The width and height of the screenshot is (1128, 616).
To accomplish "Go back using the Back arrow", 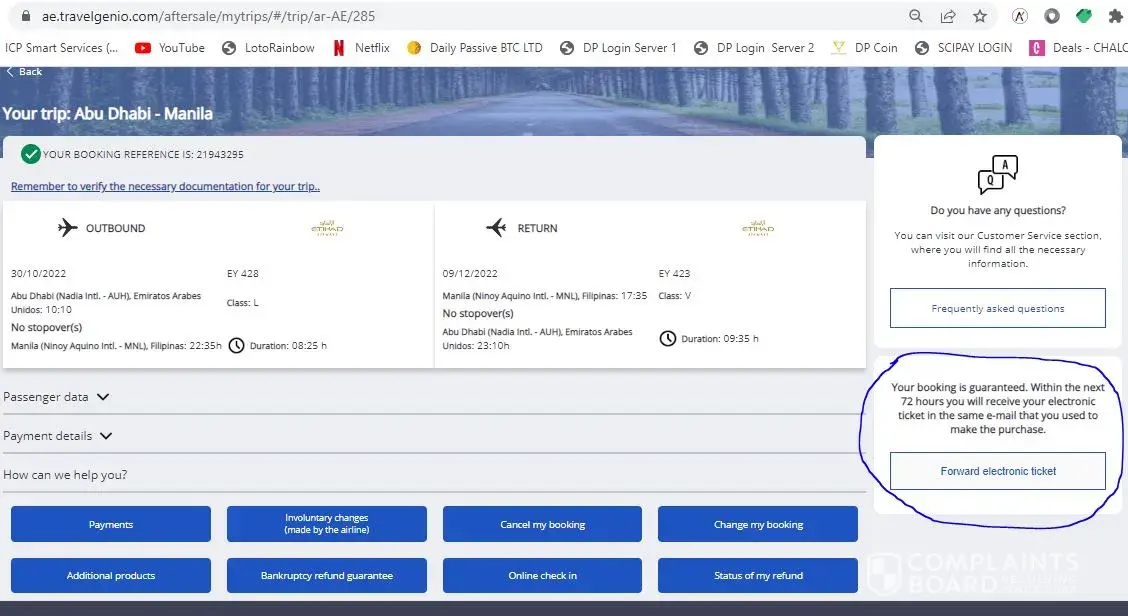I will [x=24, y=72].
